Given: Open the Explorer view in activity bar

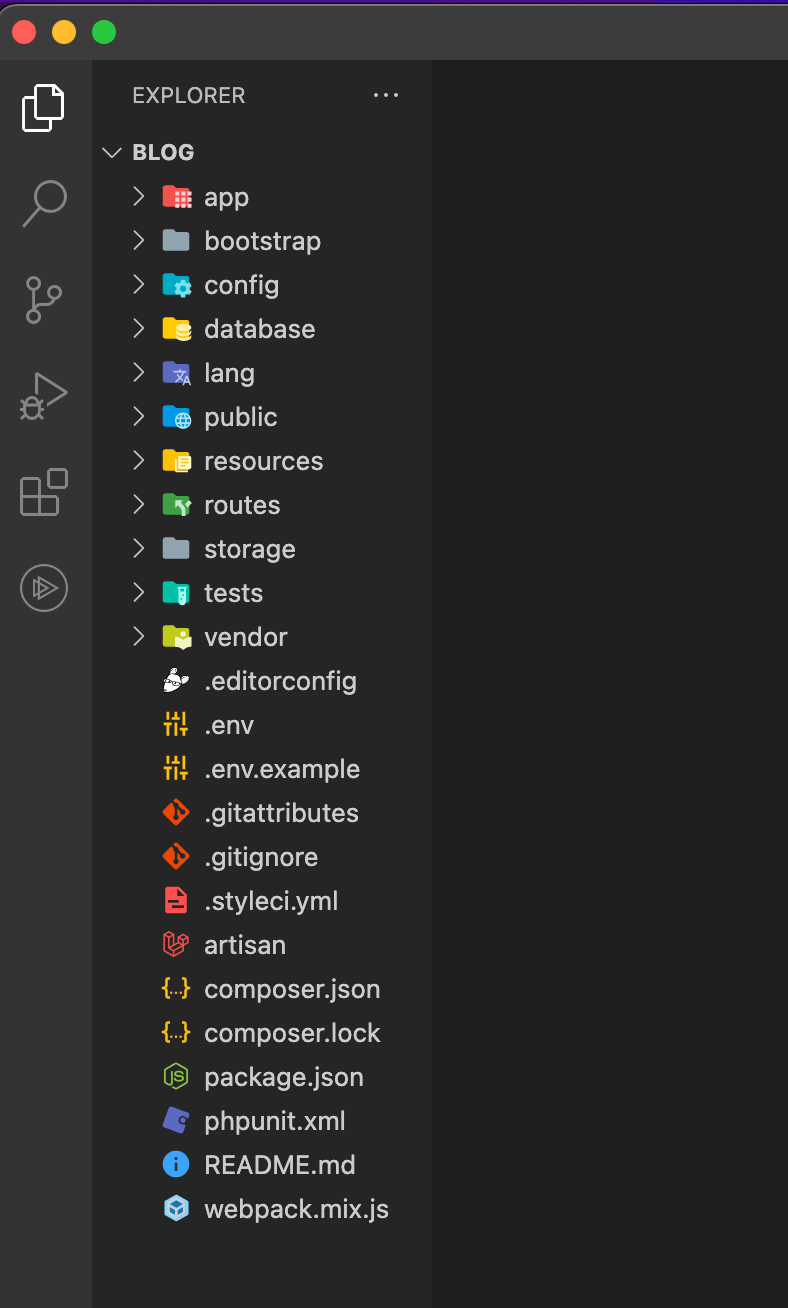Looking at the screenshot, I should 44,108.
